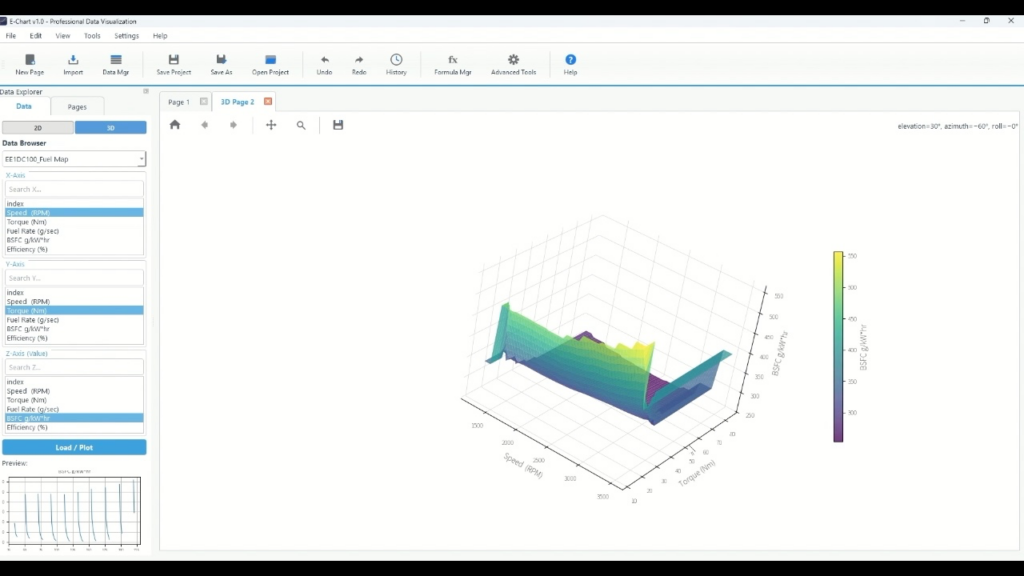Reset plot view with home icon

point(175,125)
